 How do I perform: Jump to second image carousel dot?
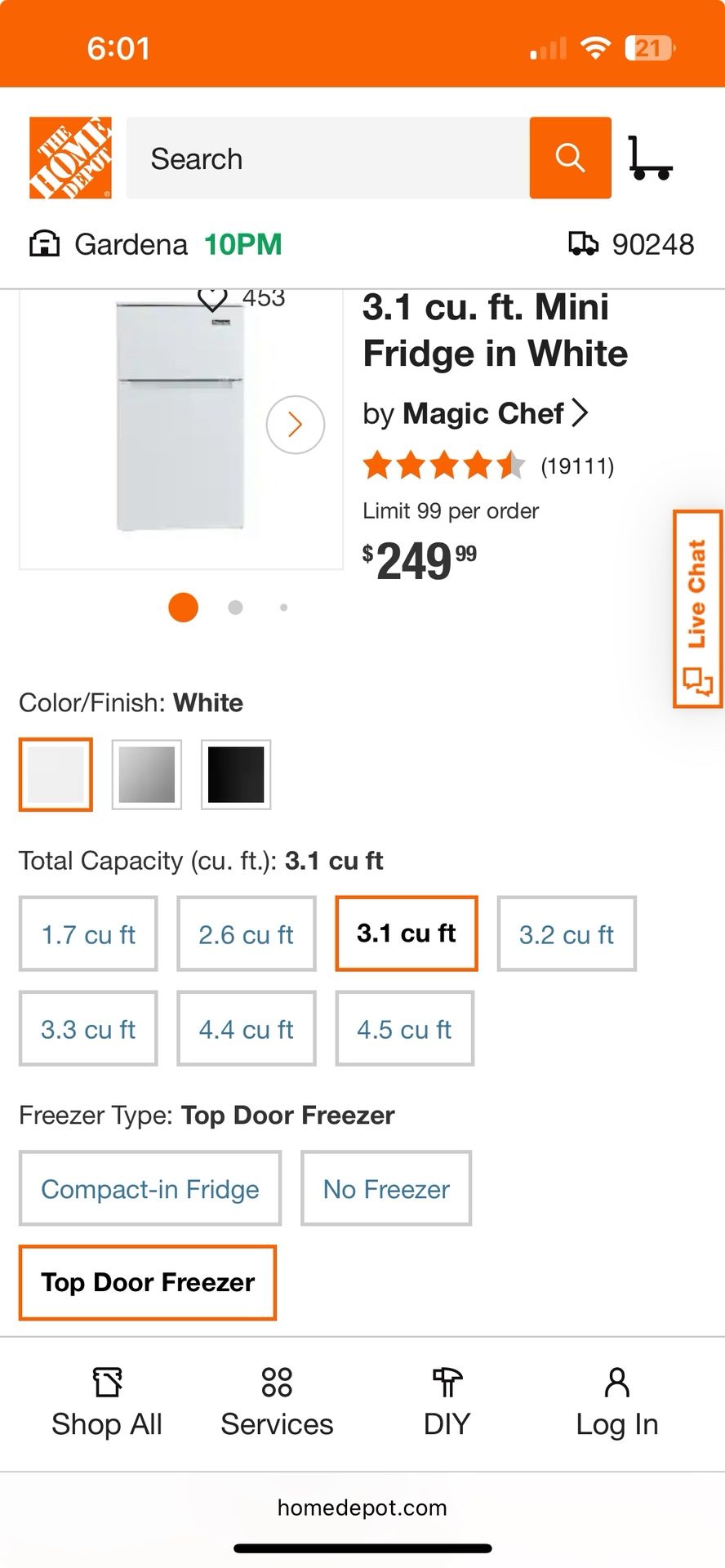(x=235, y=608)
